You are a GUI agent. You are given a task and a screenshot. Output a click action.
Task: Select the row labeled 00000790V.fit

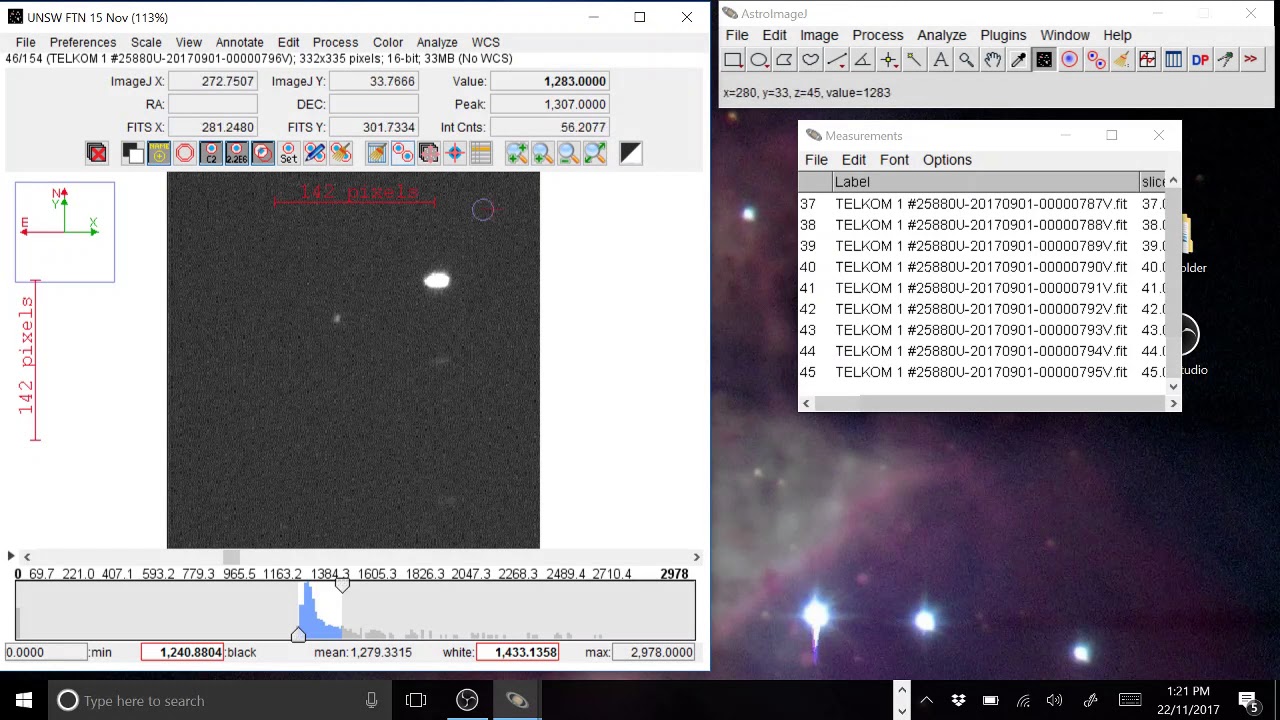981,267
